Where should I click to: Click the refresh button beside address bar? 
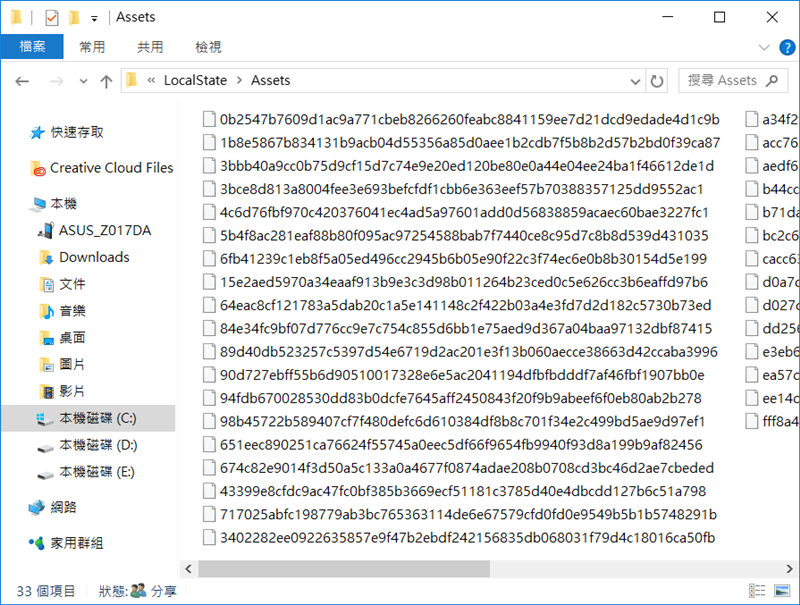[657, 81]
